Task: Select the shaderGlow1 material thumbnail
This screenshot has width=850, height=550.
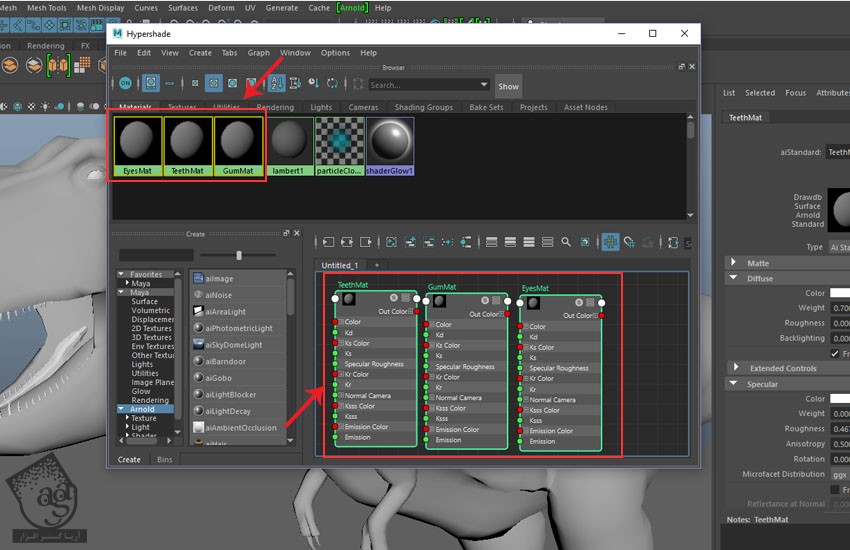Action: (x=390, y=146)
